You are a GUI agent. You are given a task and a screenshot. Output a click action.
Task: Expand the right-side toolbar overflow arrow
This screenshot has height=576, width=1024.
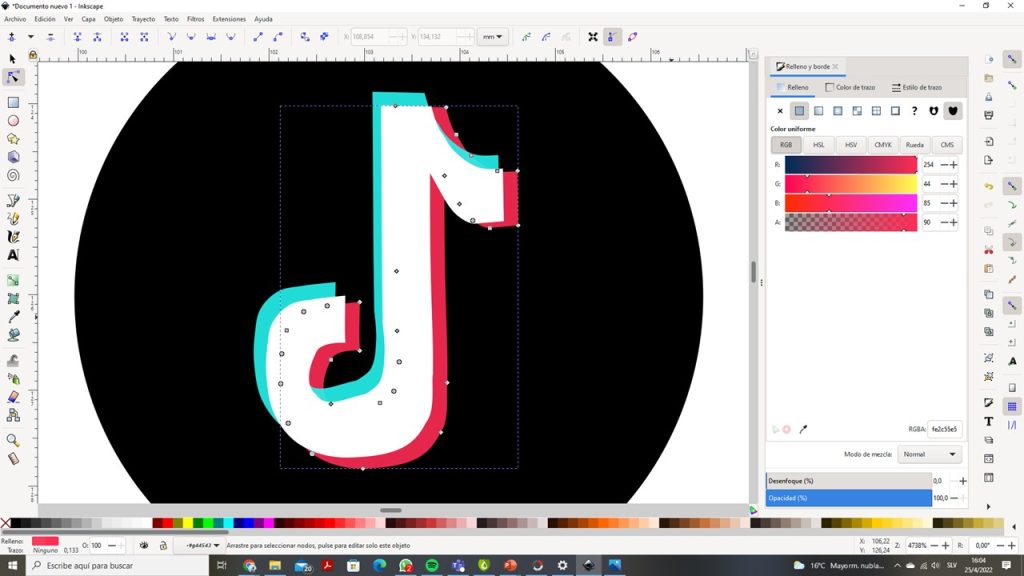pyautogui.click(x=989, y=507)
